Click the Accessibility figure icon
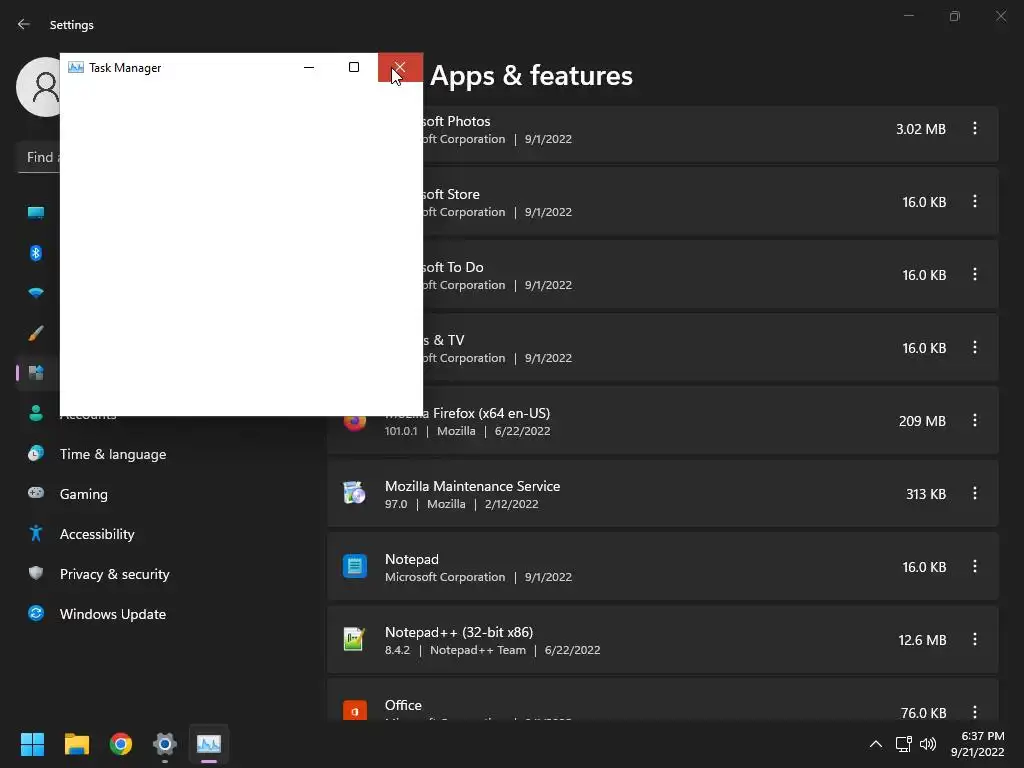The image size is (1024, 768). click(36, 534)
